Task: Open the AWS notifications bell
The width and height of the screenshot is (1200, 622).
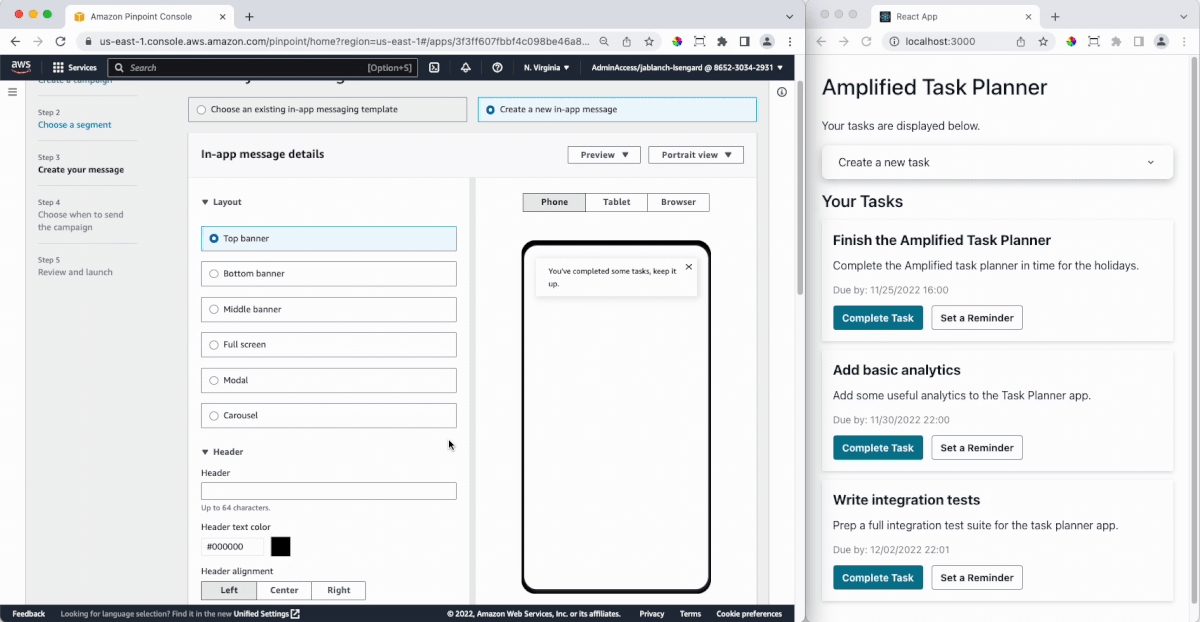Action: point(466,68)
